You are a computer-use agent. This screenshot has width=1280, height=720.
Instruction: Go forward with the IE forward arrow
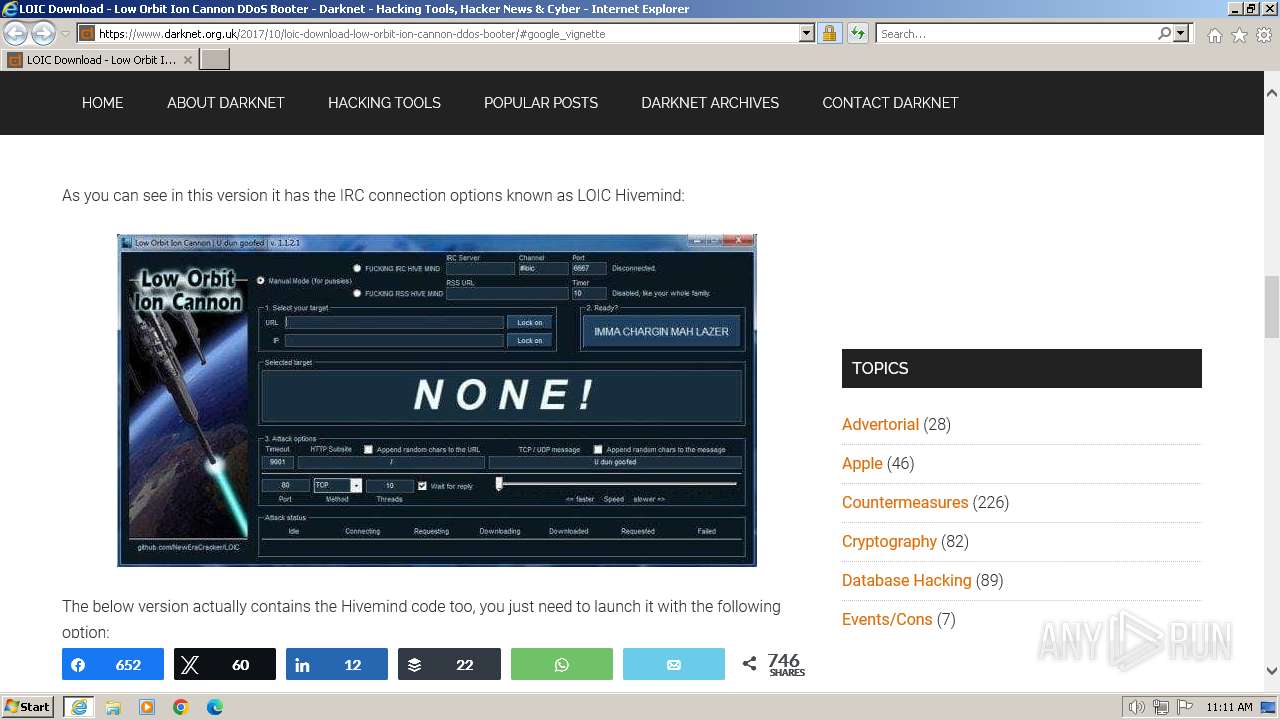click(x=43, y=33)
